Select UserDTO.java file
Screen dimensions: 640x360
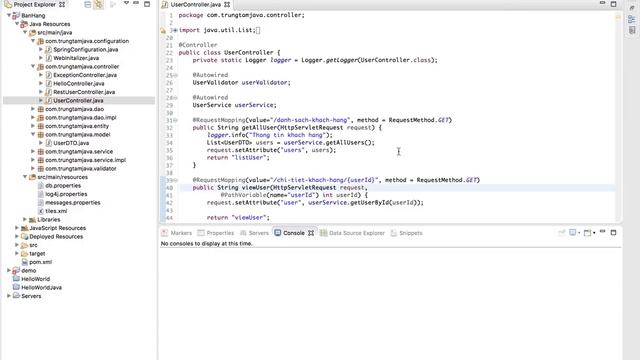(71, 143)
